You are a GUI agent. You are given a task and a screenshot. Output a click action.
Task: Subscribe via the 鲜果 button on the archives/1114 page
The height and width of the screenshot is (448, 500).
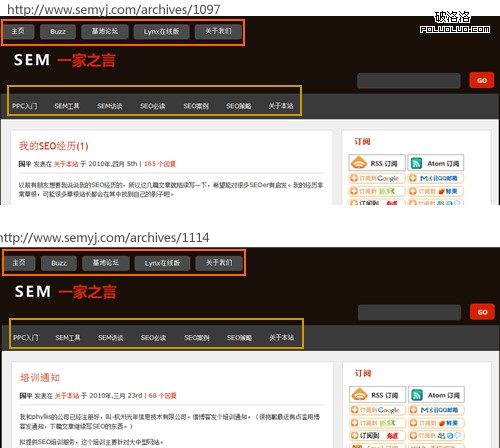coord(436,423)
